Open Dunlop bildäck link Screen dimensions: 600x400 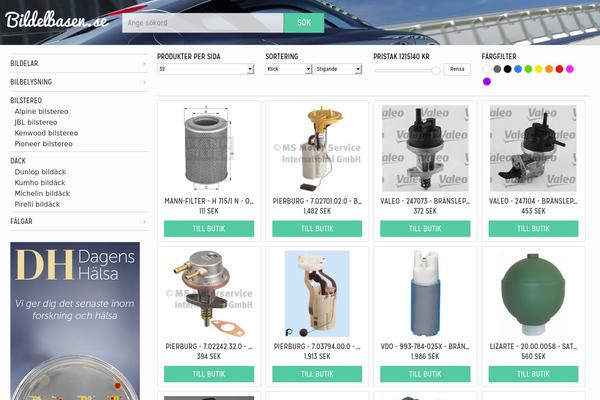pos(40,172)
